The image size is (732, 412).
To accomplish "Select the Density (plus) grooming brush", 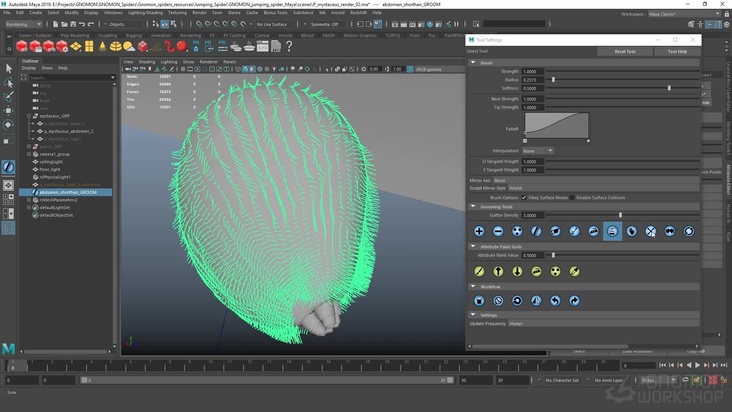I will [479, 231].
